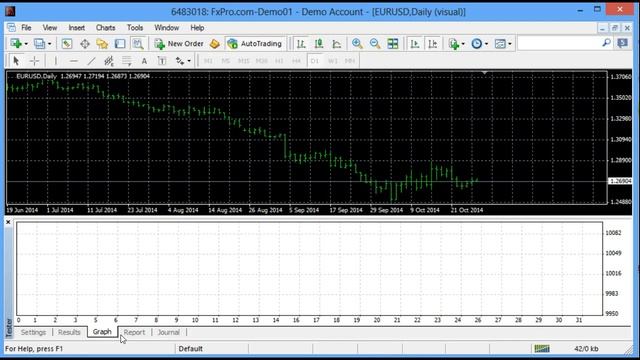The height and width of the screenshot is (360, 640).
Task: Open the Charts menu
Action: 105,28
